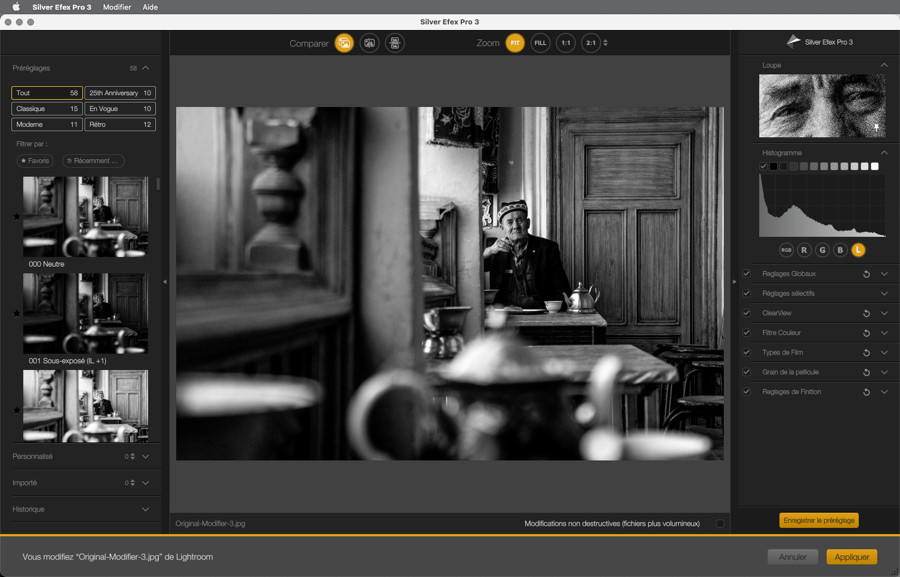Open the Apple menu

click(16, 7)
